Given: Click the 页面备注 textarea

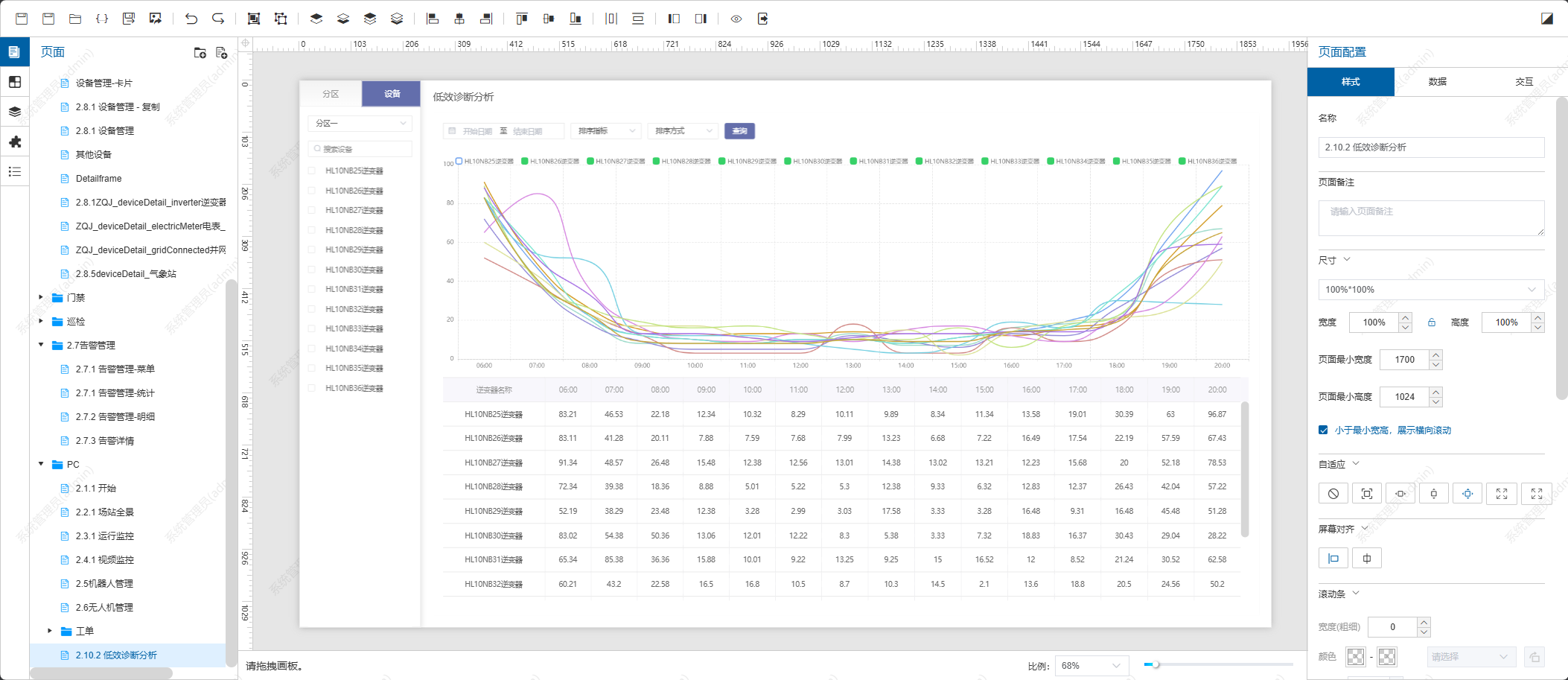Looking at the screenshot, I should pos(1431,218).
